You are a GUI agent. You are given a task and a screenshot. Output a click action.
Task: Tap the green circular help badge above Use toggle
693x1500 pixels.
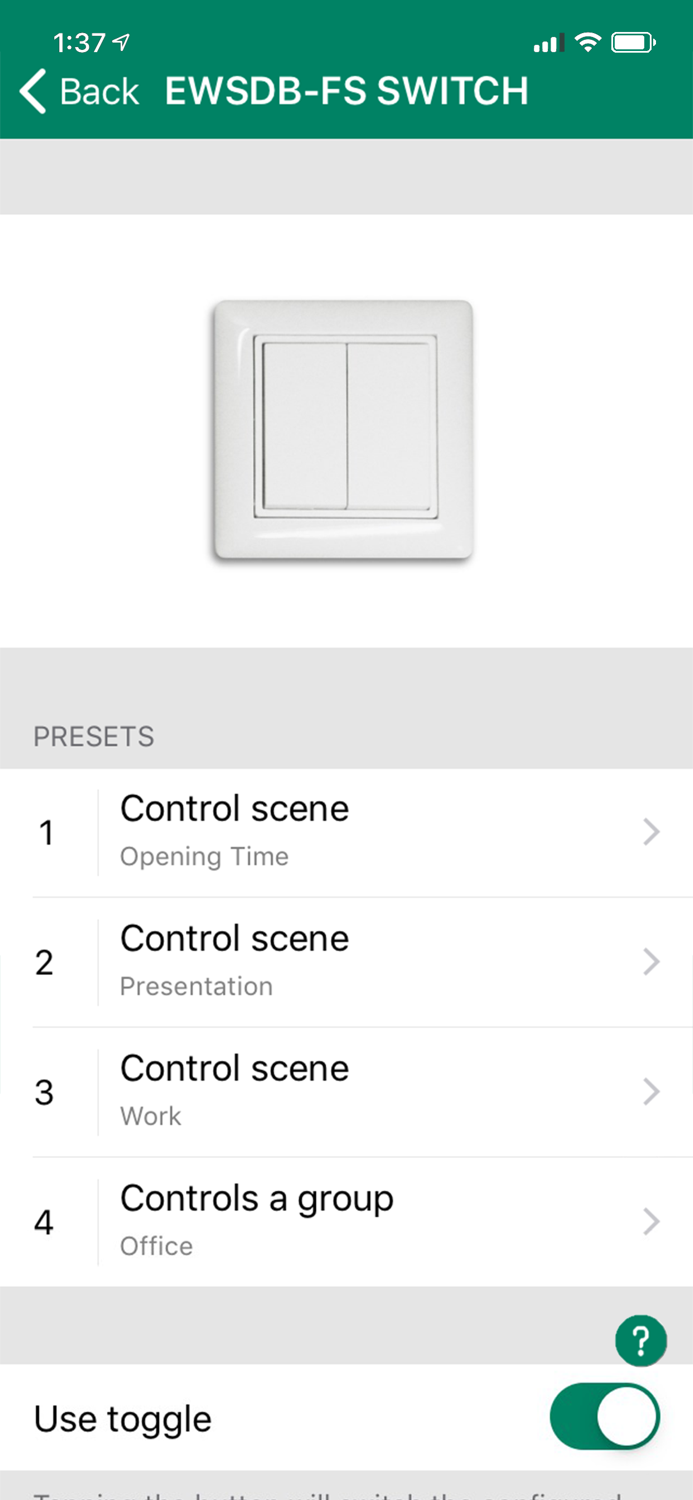click(x=641, y=1340)
